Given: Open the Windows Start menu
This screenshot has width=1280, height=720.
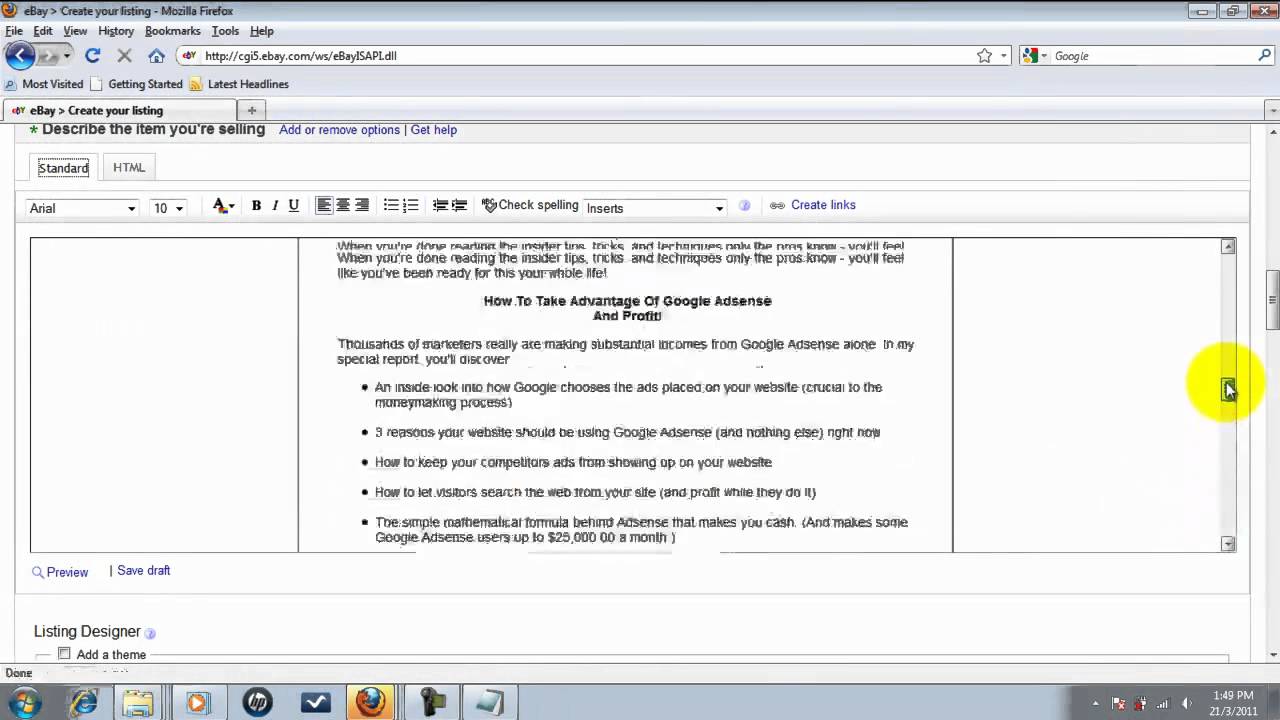Looking at the screenshot, I should tap(25, 702).
